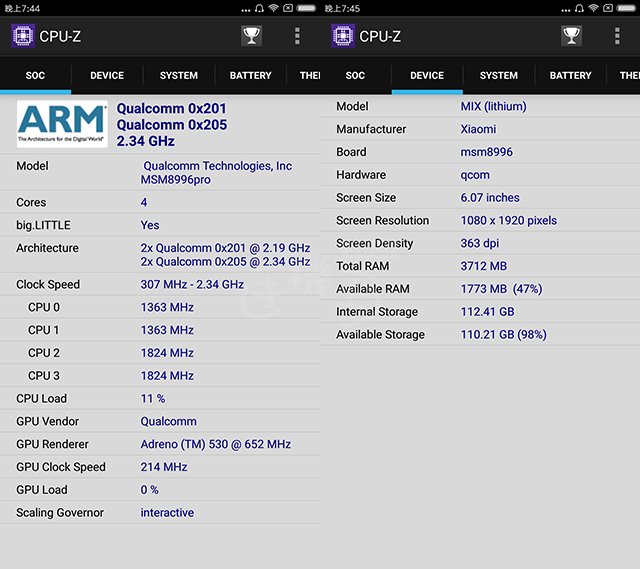Click the Board value msm8996
The height and width of the screenshot is (569, 640).
(487, 152)
